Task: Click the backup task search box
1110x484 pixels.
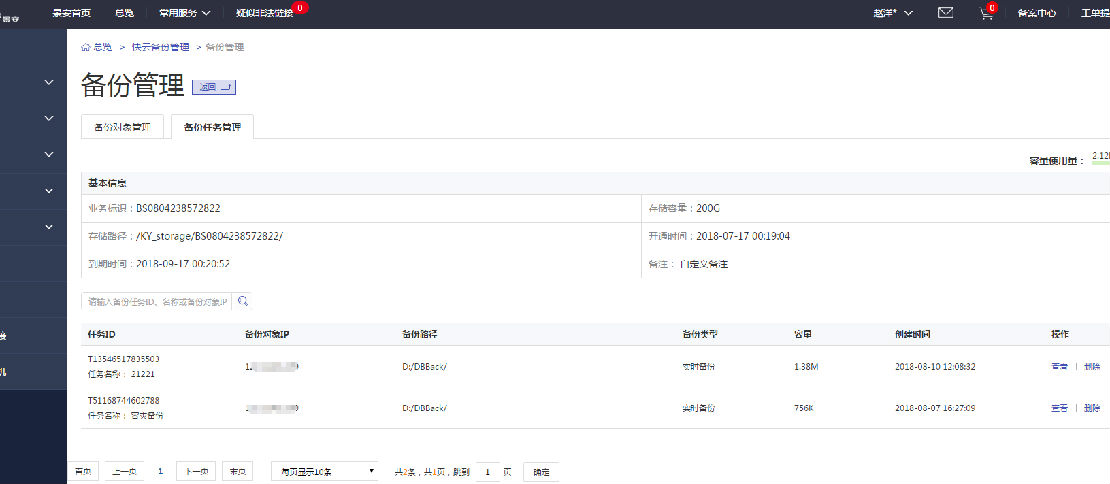Action: point(156,301)
